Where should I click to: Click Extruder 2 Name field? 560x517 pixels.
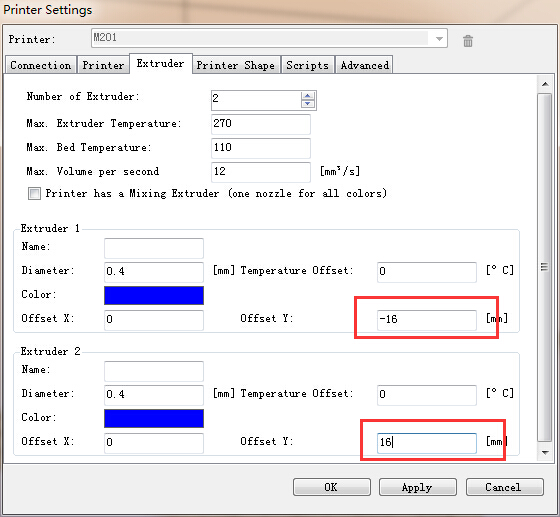coord(154,371)
